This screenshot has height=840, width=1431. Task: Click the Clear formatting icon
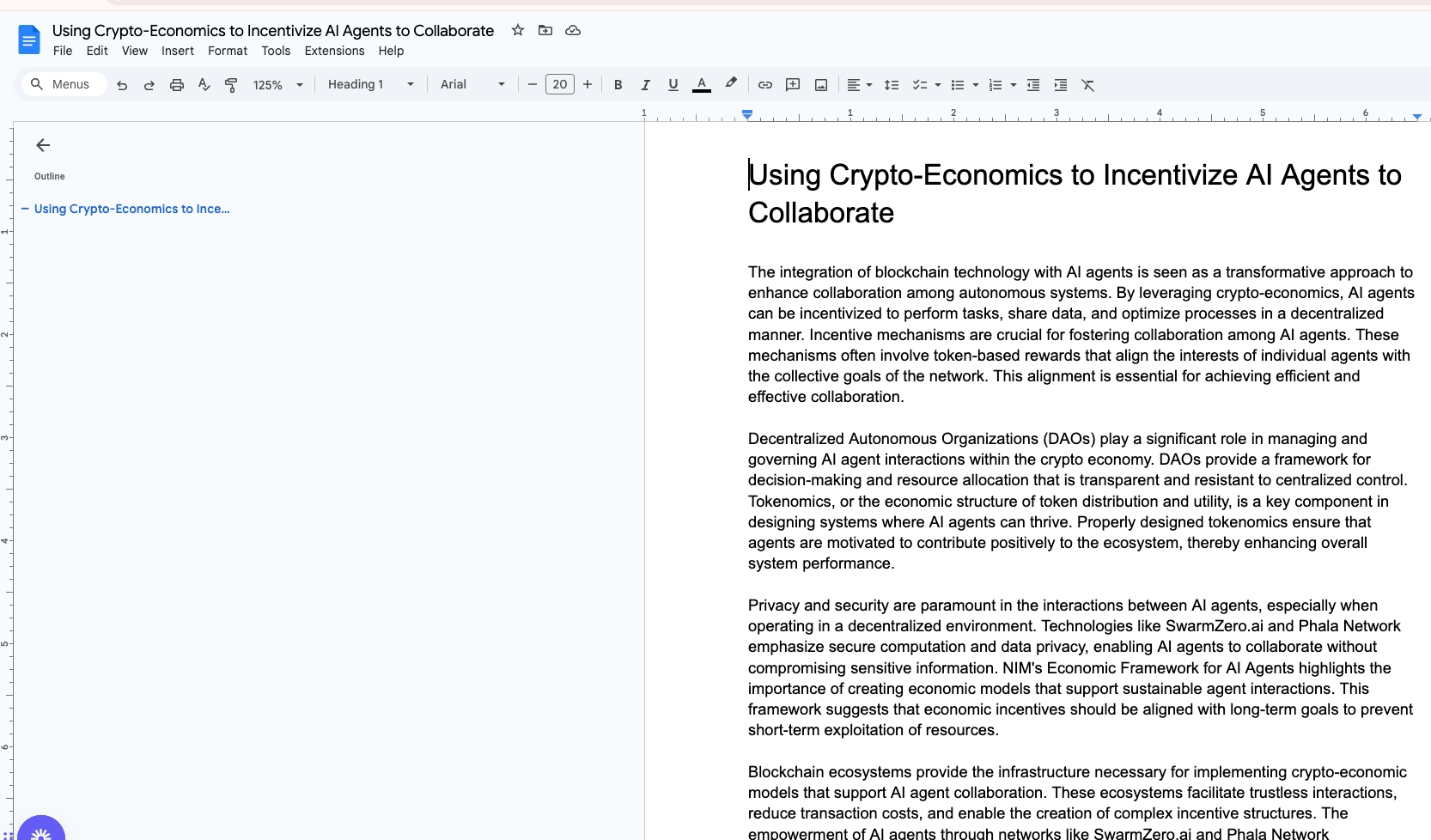(1087, 85)
